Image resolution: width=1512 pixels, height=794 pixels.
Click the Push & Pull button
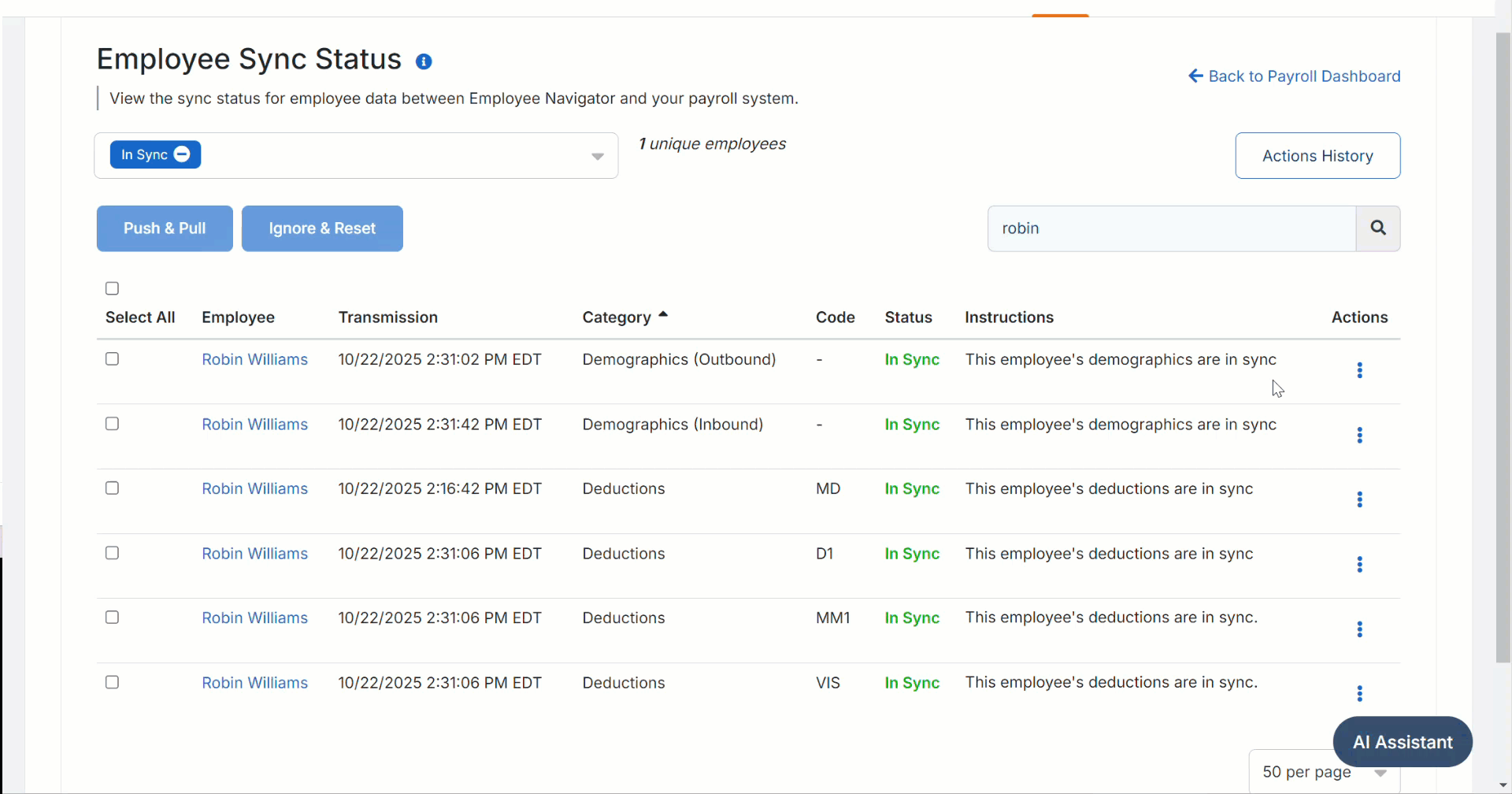click(x=165, y=228)
